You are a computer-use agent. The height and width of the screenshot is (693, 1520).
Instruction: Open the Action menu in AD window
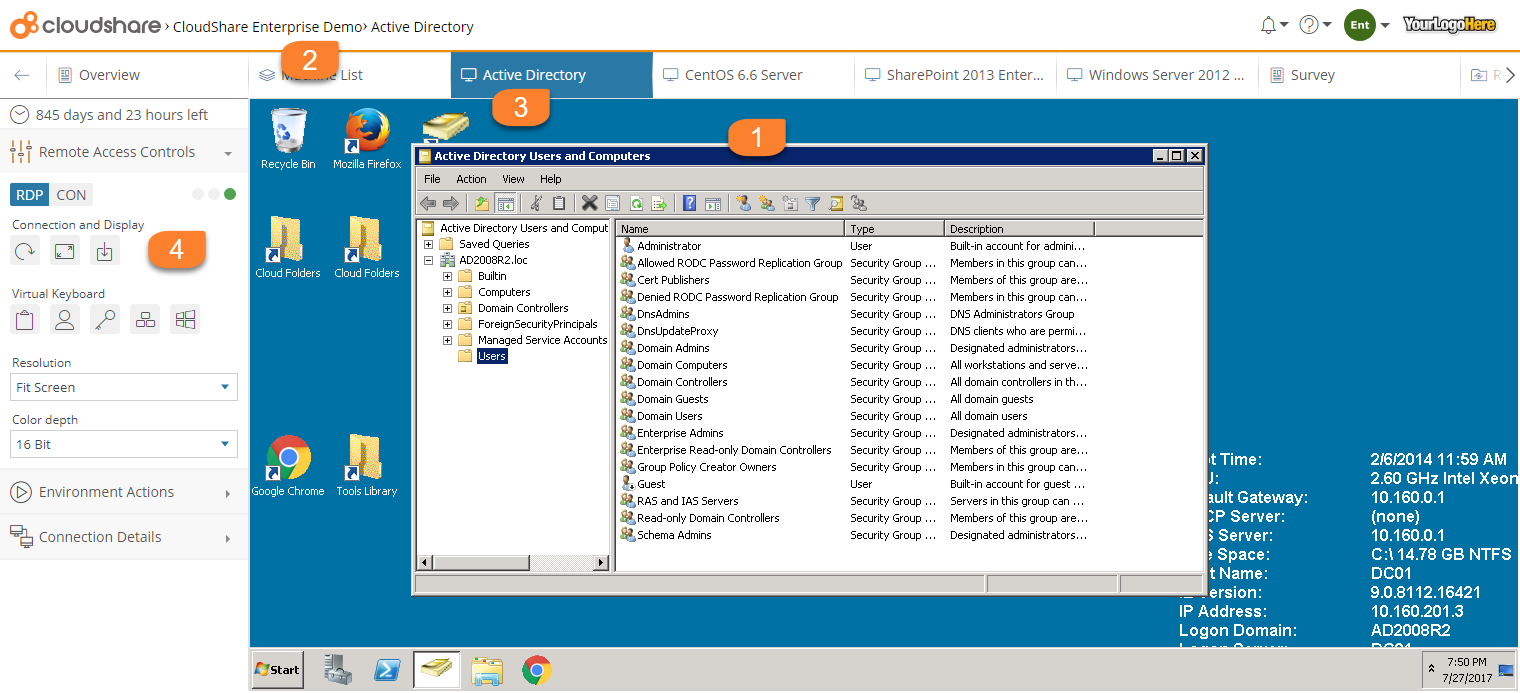coord(471,179)
